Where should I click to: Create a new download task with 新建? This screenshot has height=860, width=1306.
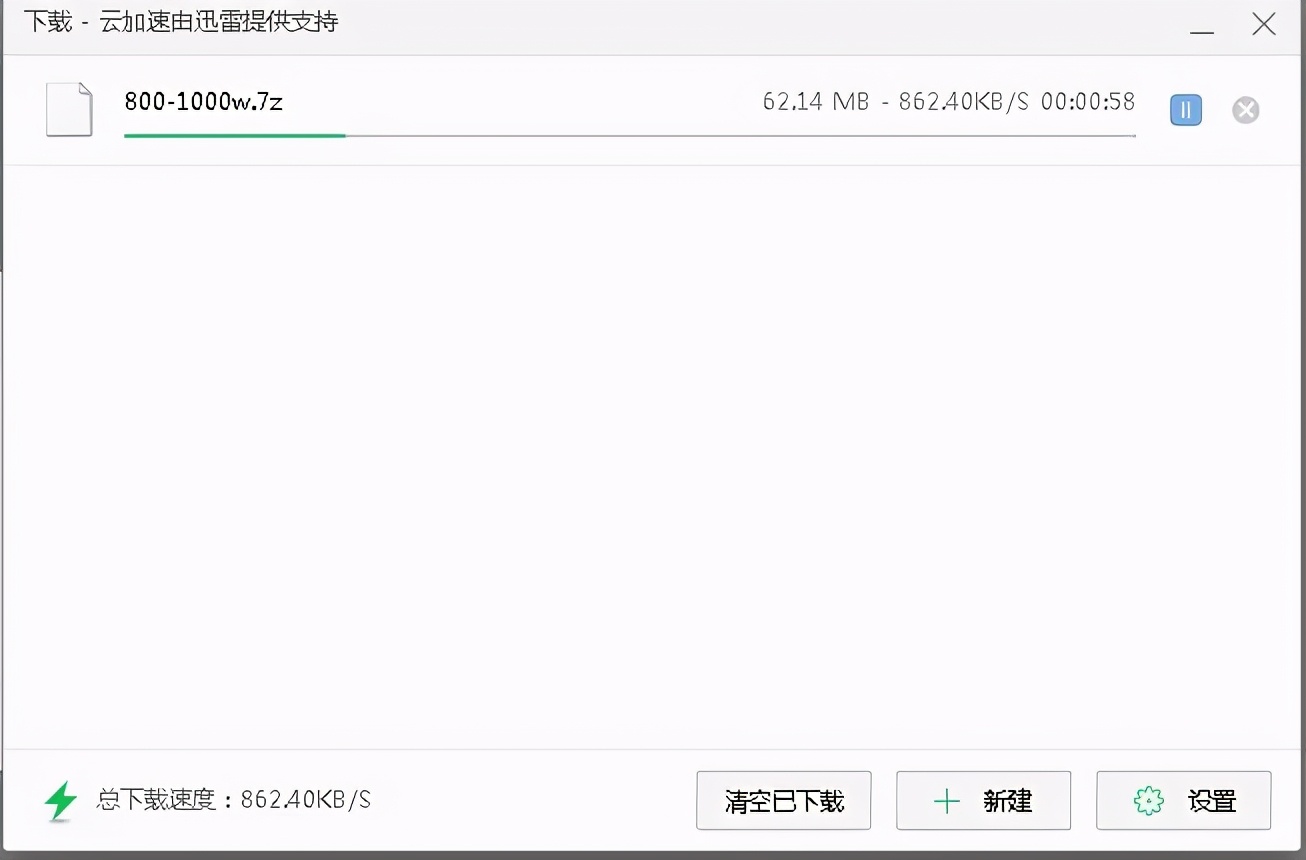click(x=983, y=800)
